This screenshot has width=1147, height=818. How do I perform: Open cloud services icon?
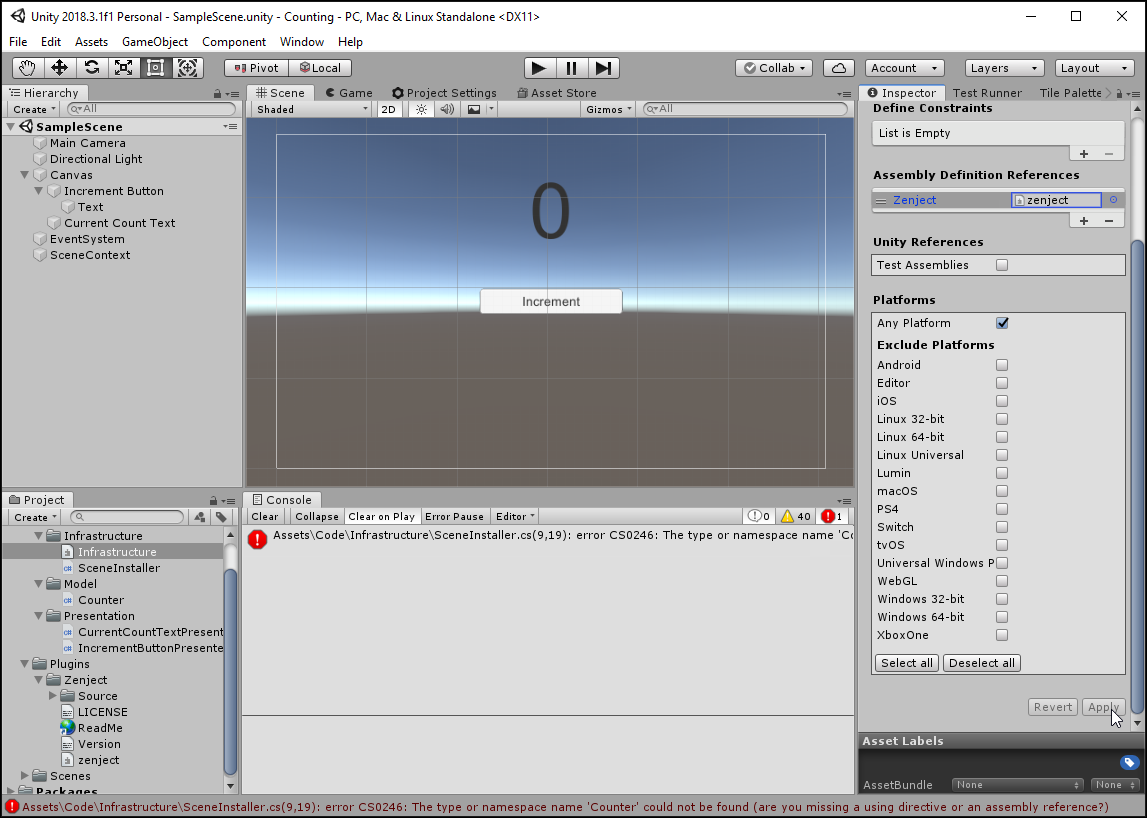(x=838, y=68)
